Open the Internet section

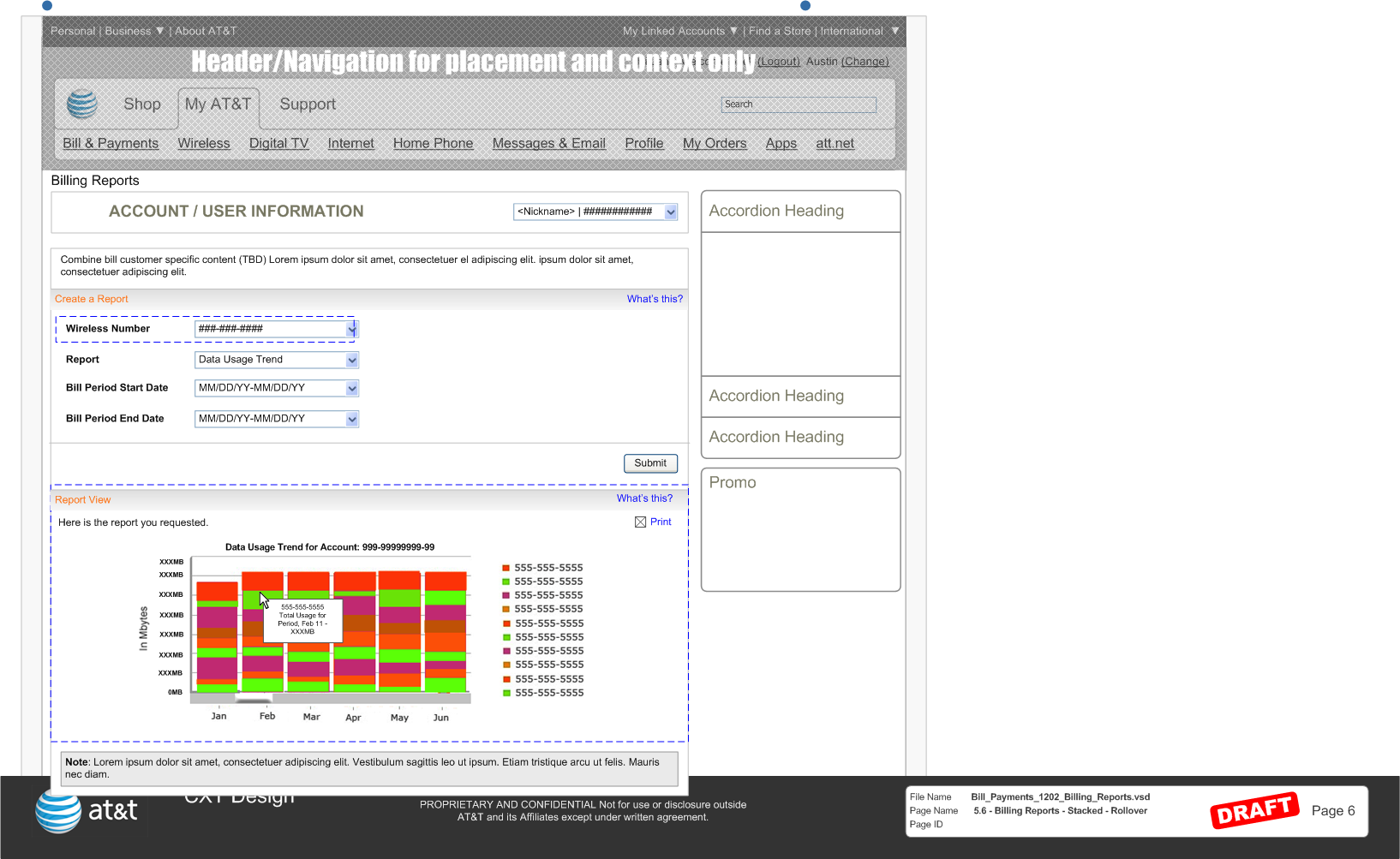(x=351, y=143)
